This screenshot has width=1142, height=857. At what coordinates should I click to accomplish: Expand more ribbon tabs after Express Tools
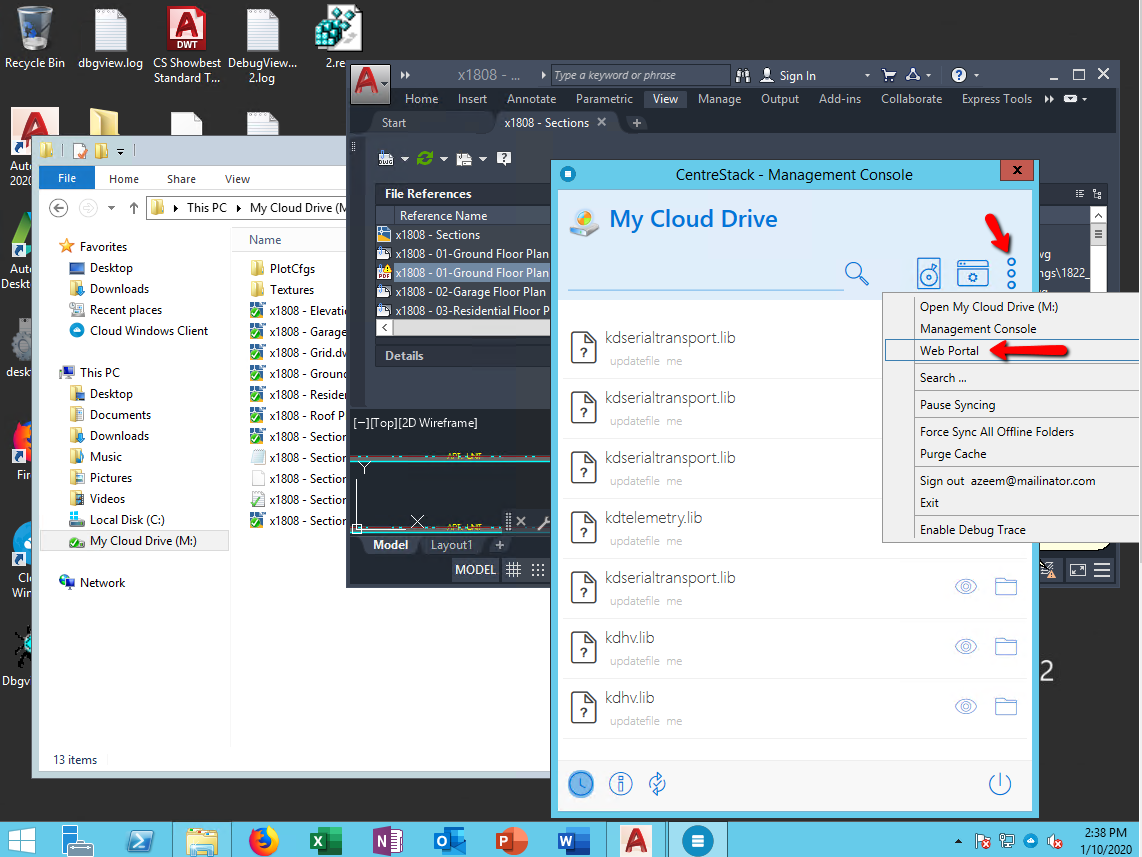[1049, 99]
